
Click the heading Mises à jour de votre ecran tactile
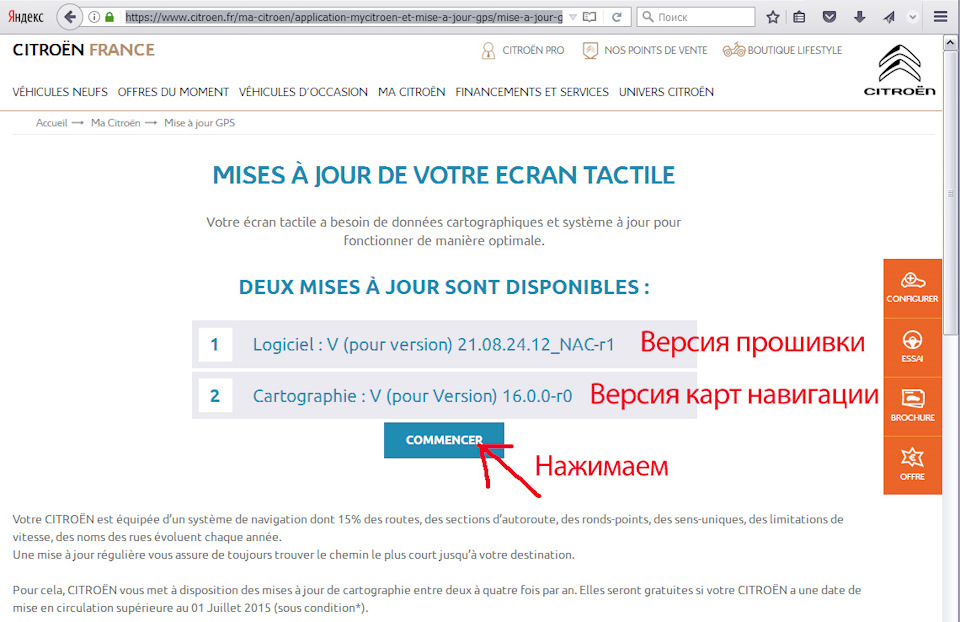point(443,175)
